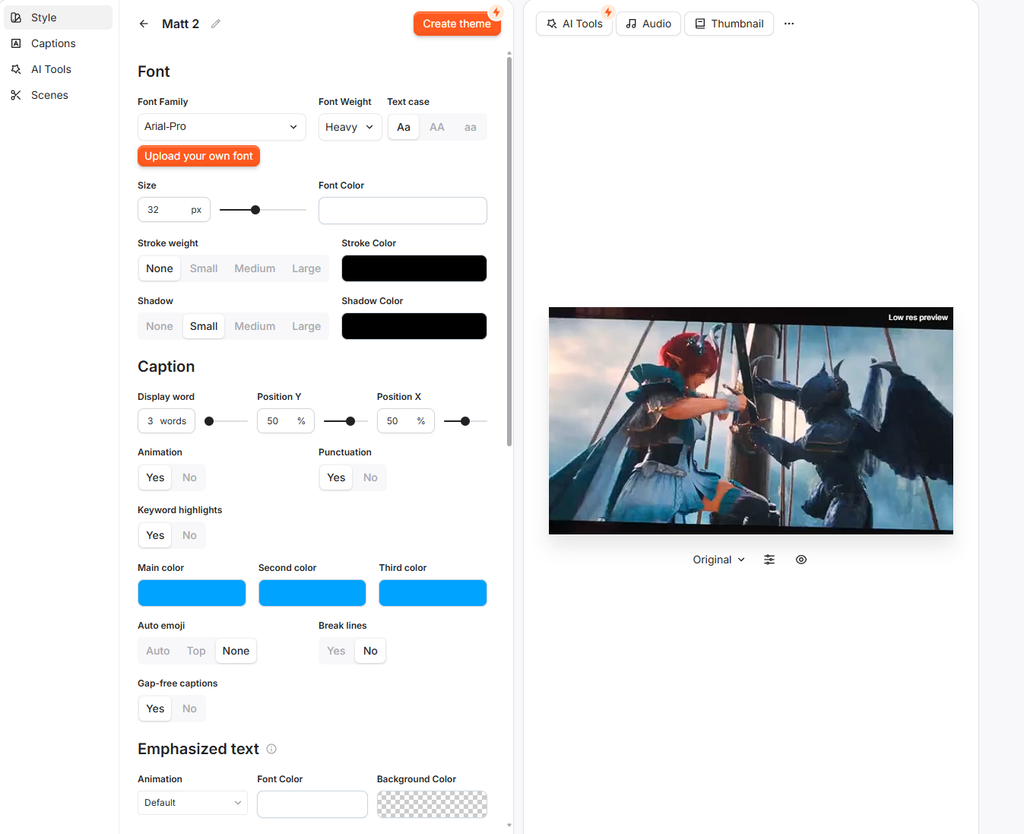Screen dimensions: 1024x834
Task: Set Break lines to Yes
Action: (x=336, y=651)
